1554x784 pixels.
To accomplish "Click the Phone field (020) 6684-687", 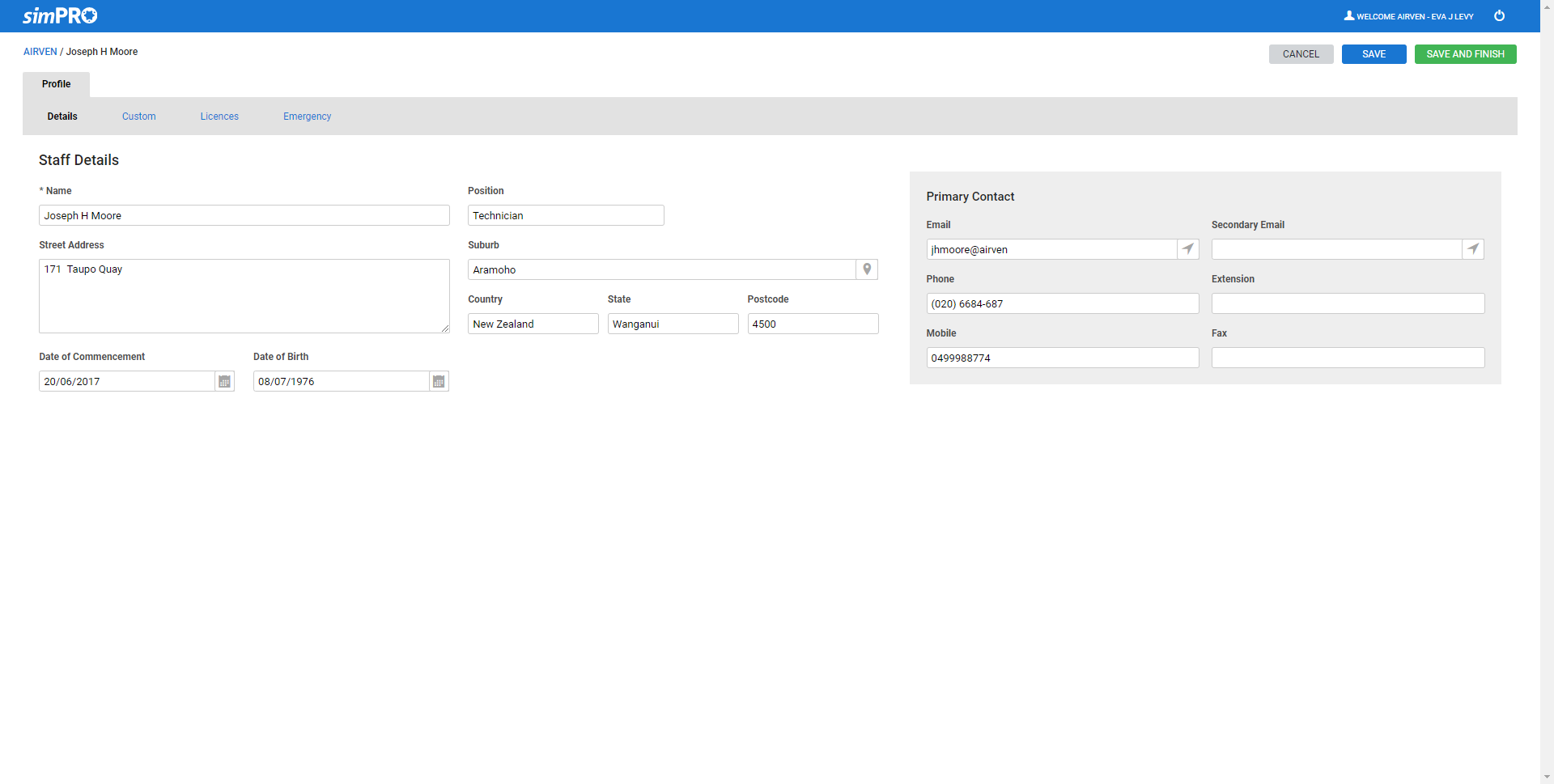I will tap(1063, 303).
